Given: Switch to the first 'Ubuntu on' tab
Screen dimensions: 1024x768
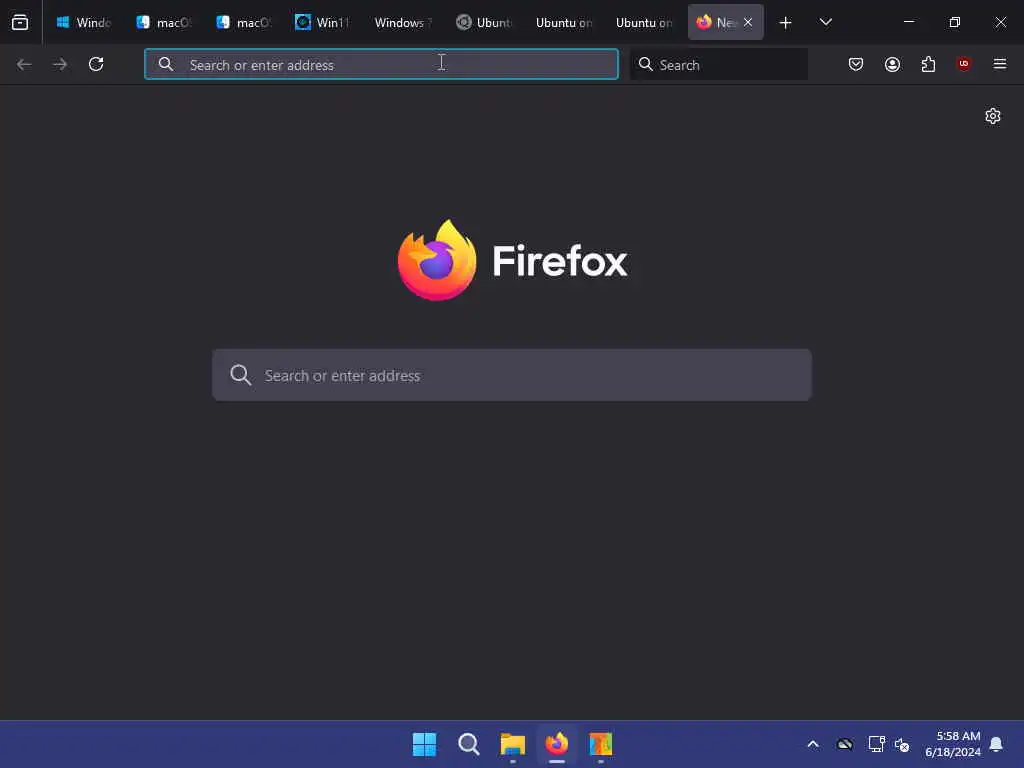Looking at the screenshot, I should click(x=564, y=22).
